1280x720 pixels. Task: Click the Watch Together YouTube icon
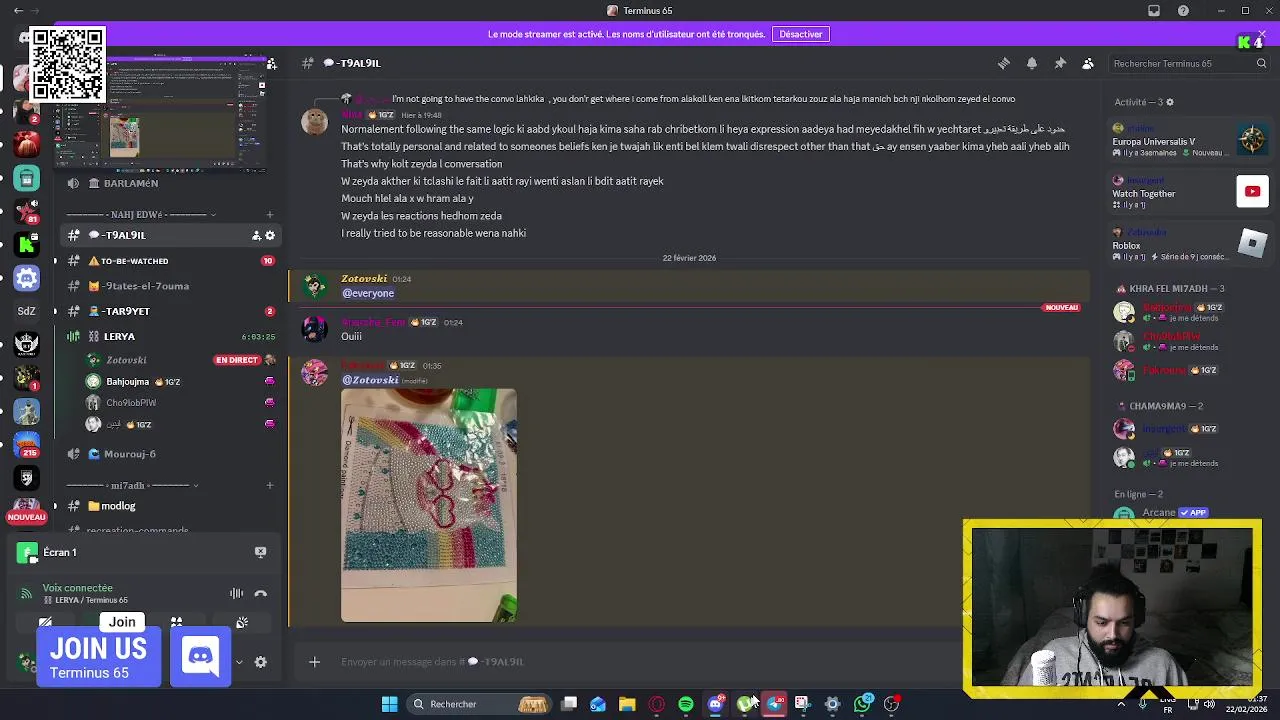(1252, 191)
